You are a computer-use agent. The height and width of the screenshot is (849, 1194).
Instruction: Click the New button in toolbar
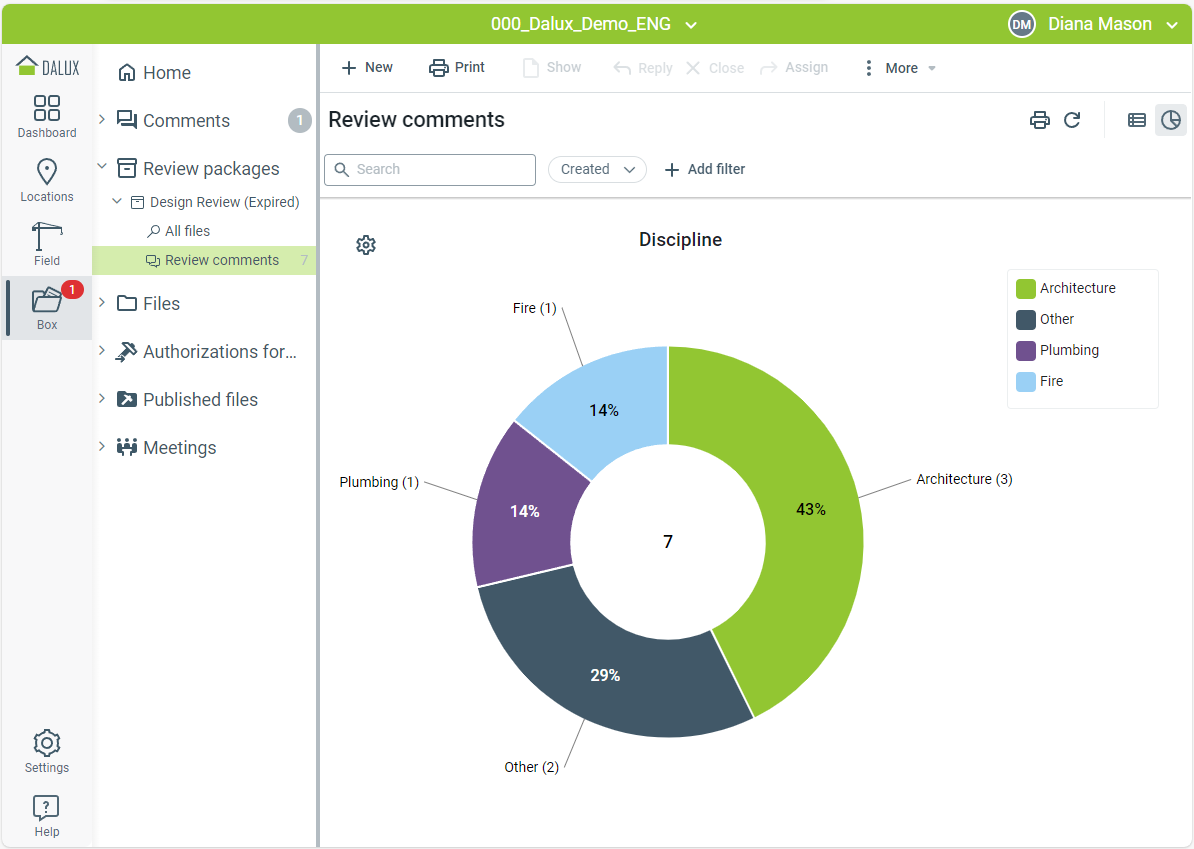(367, 68)
